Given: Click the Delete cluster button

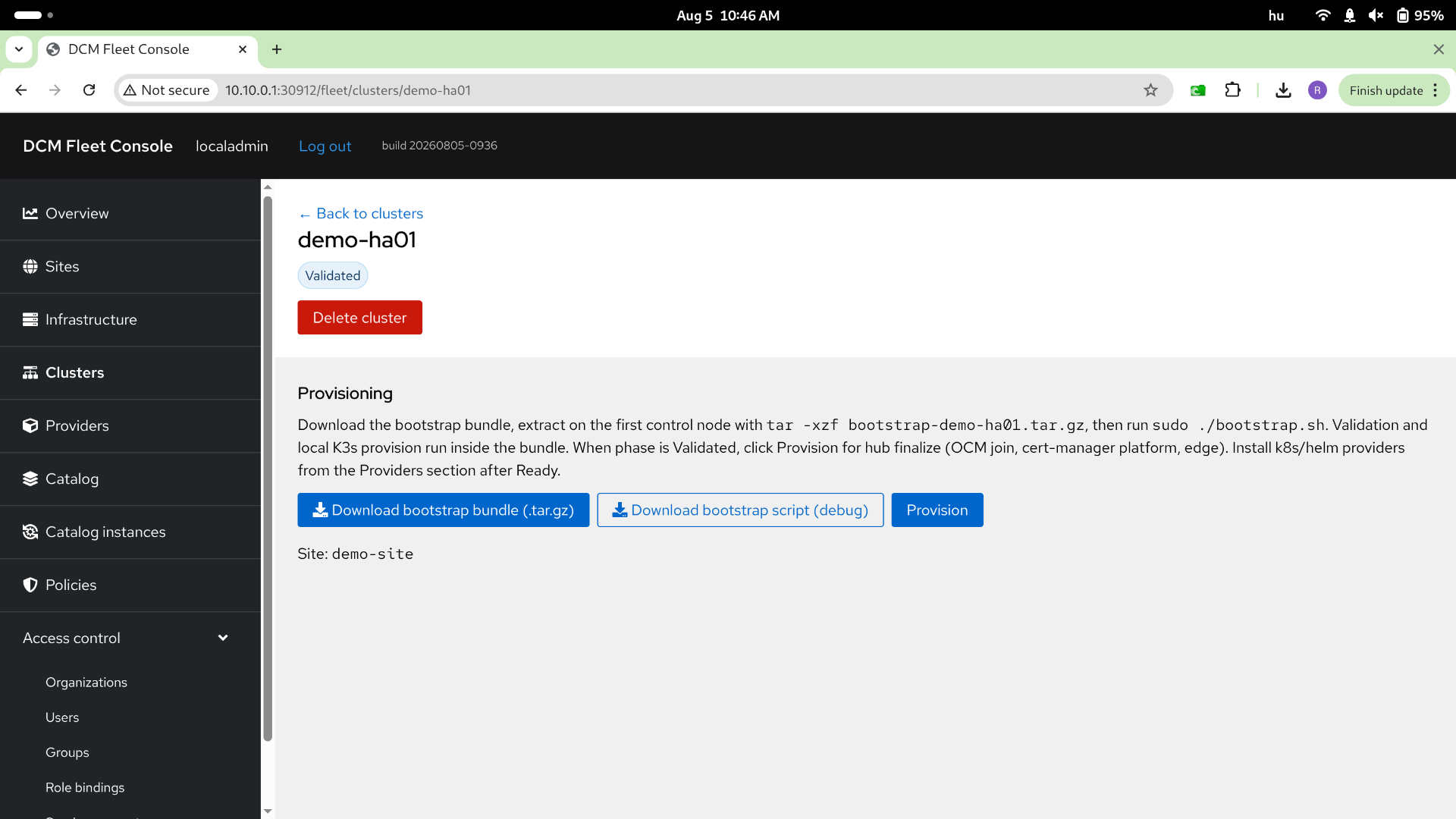Looking at the screenshot, I should [x=359, y=318].
